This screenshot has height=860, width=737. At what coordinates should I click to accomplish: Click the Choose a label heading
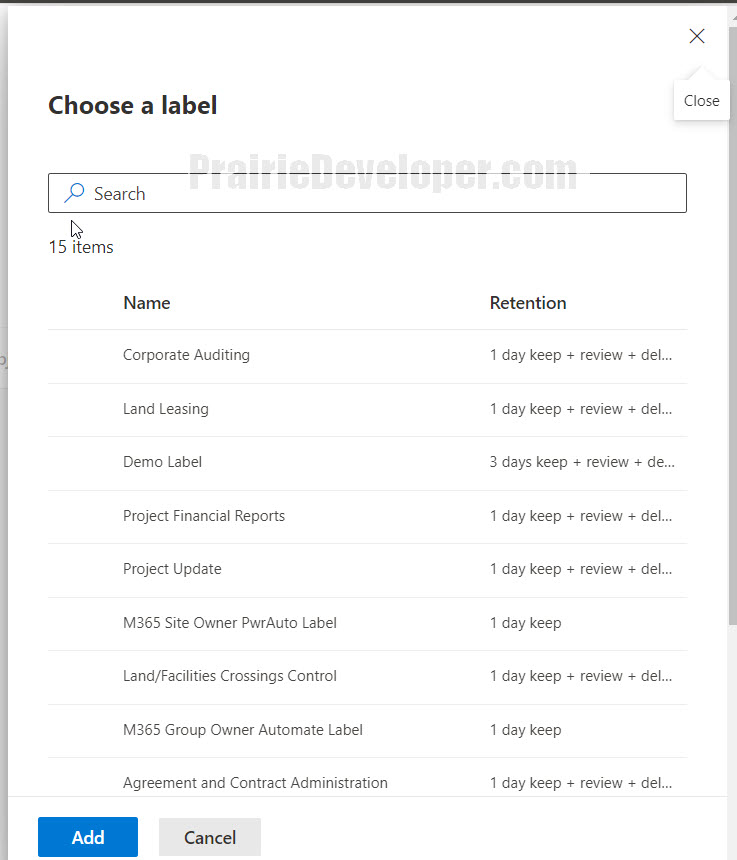(x=133, y=105)
